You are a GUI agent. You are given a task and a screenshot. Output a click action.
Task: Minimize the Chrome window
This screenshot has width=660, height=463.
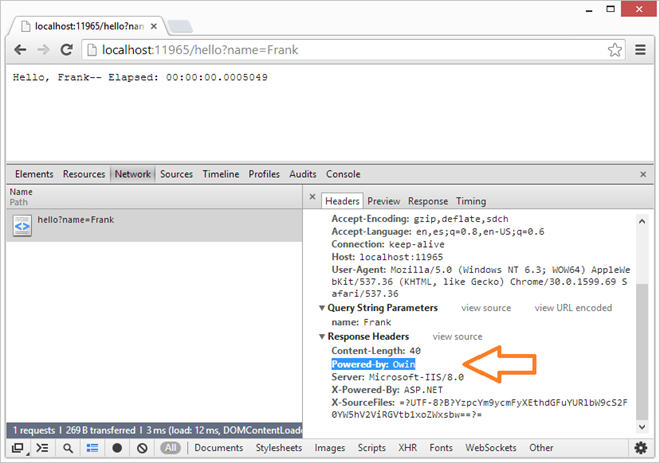589,9
